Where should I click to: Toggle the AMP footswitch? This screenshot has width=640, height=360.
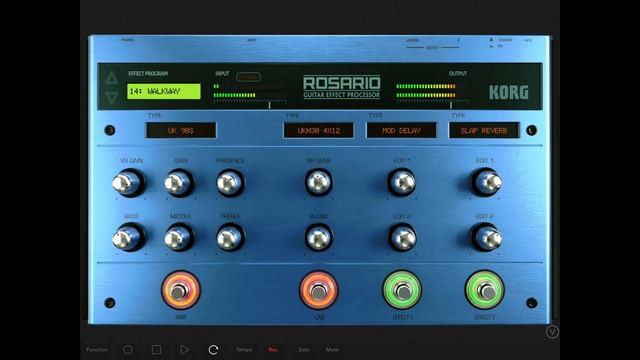180,290
